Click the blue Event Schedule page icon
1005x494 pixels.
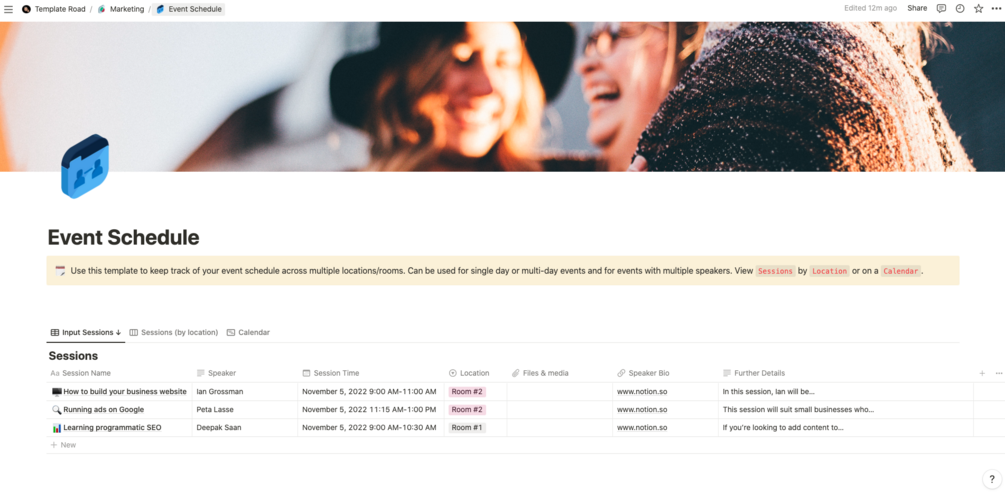pyautogui.click(x=85, y=166)
